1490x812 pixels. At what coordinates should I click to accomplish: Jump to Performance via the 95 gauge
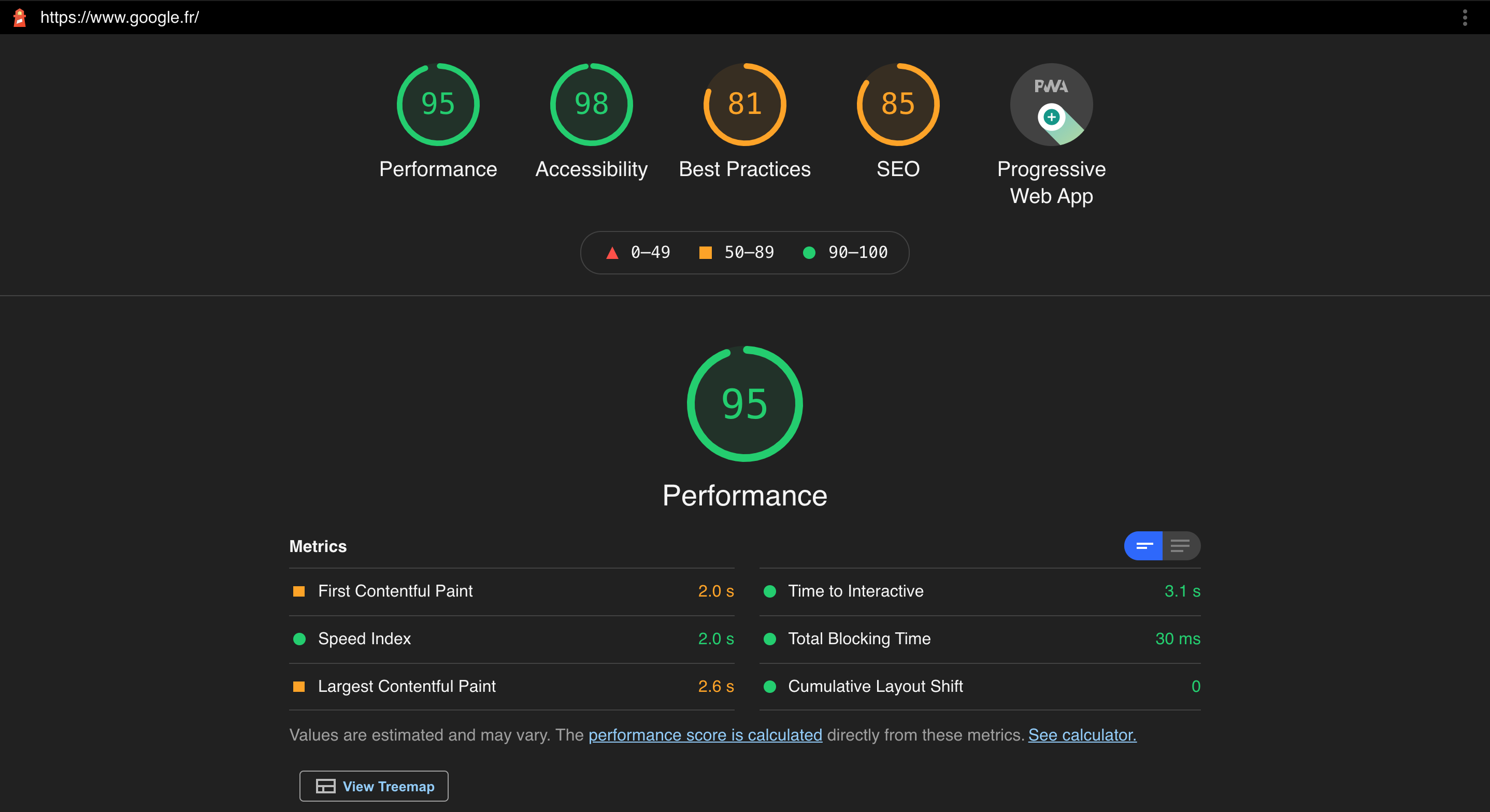coord(438,104)
